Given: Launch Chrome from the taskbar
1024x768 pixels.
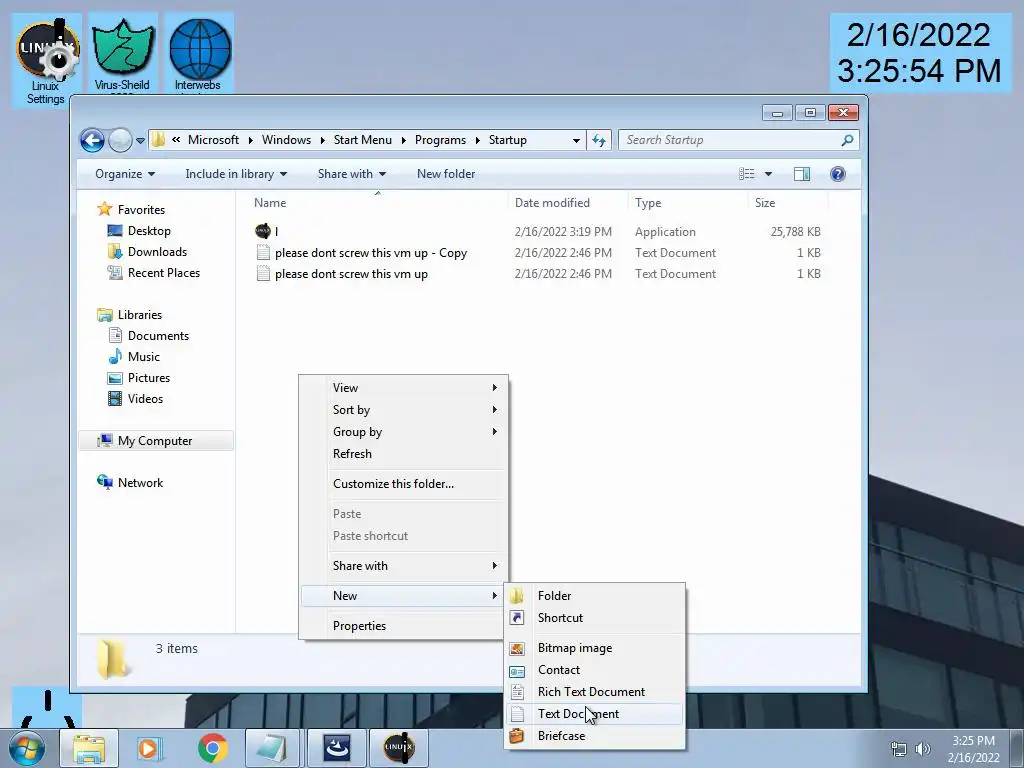Looking at the screenshot, I should coord(212,748).
